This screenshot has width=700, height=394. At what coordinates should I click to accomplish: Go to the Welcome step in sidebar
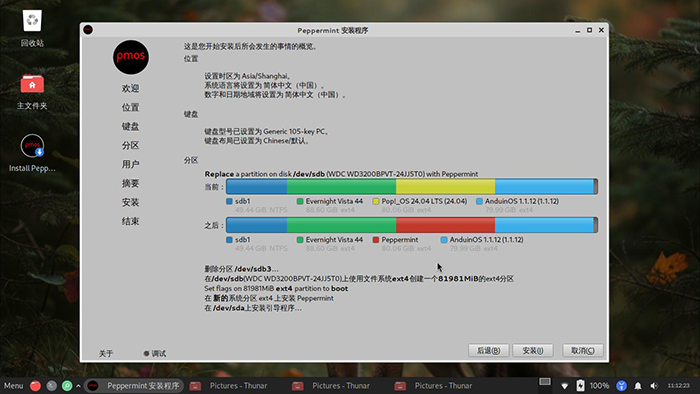tap(130, 88)
